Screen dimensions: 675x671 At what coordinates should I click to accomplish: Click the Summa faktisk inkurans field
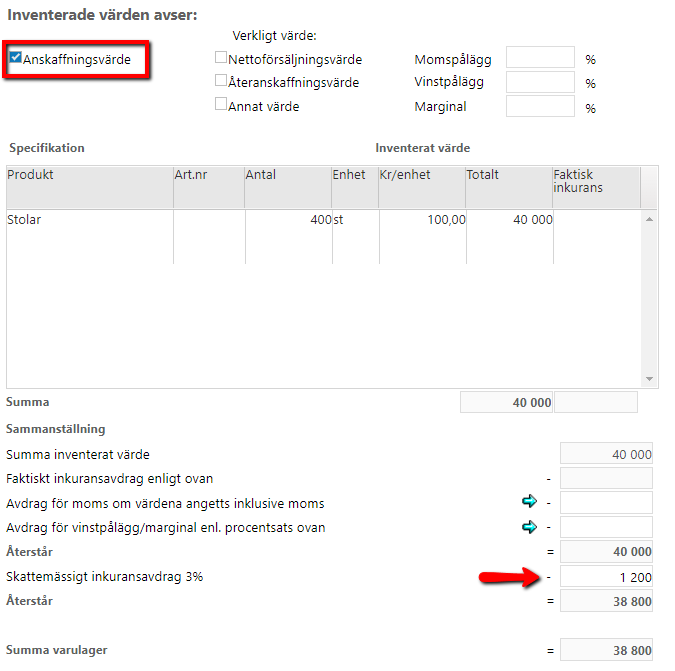[596, 402]
